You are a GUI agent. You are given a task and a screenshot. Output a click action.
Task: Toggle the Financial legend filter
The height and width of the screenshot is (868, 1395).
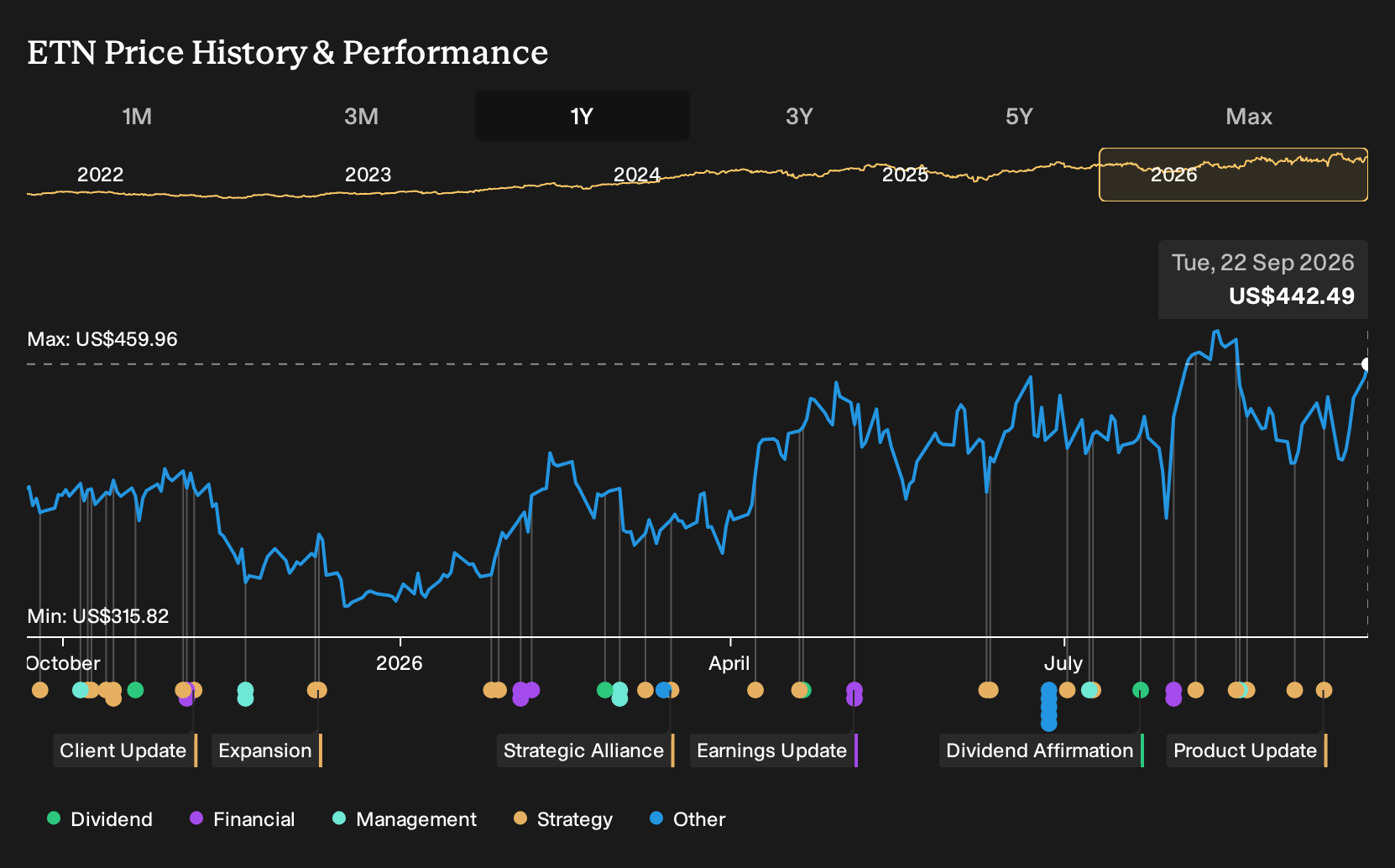pyautogui.click(x=243, y=818)
